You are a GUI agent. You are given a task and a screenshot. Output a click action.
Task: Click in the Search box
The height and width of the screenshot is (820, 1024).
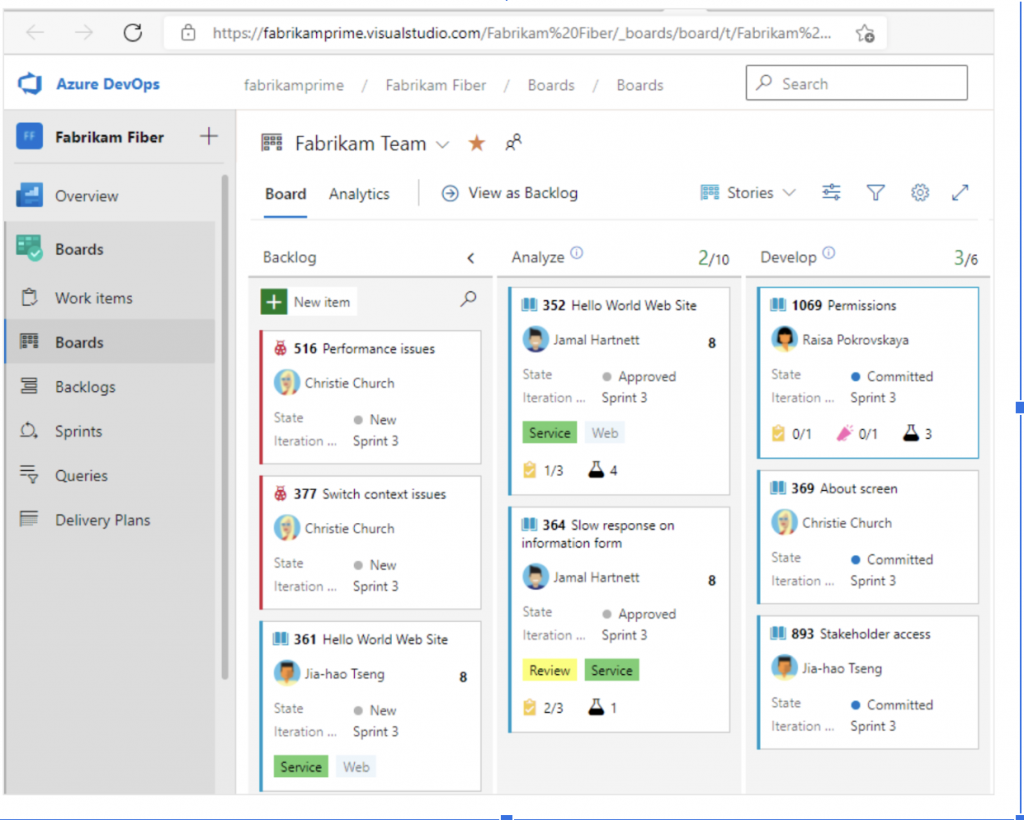tap(856, 83)
